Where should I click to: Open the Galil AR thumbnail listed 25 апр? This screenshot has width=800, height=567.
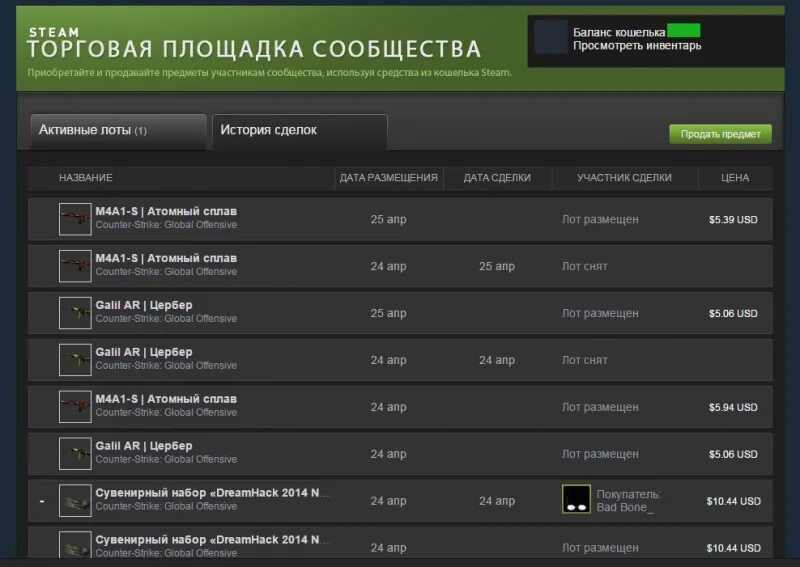[x=75, y=313]
